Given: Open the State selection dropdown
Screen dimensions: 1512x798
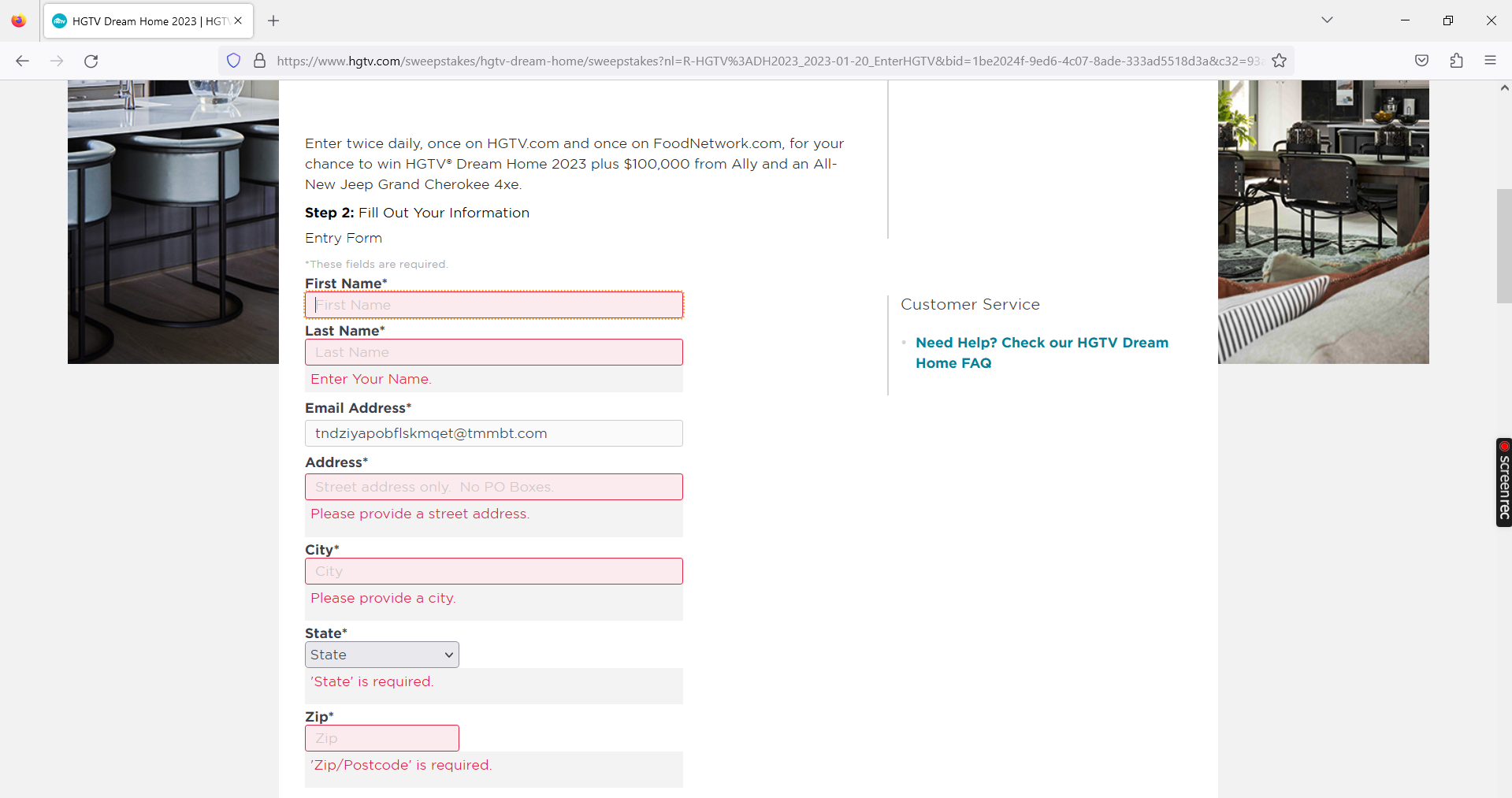Looking at the screenshot, I should [381, 654].
